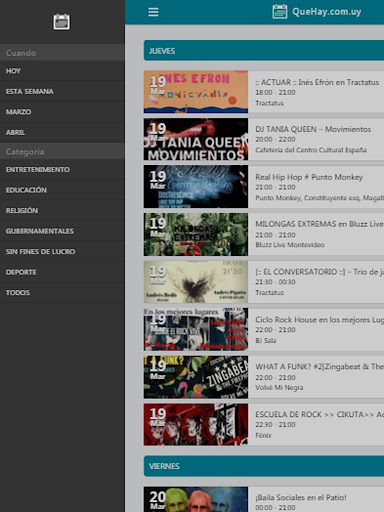The height and width of the screenshot is (512, 384).
Task: Select HOY in the sidebar
Action: click(x=62, y=71)
